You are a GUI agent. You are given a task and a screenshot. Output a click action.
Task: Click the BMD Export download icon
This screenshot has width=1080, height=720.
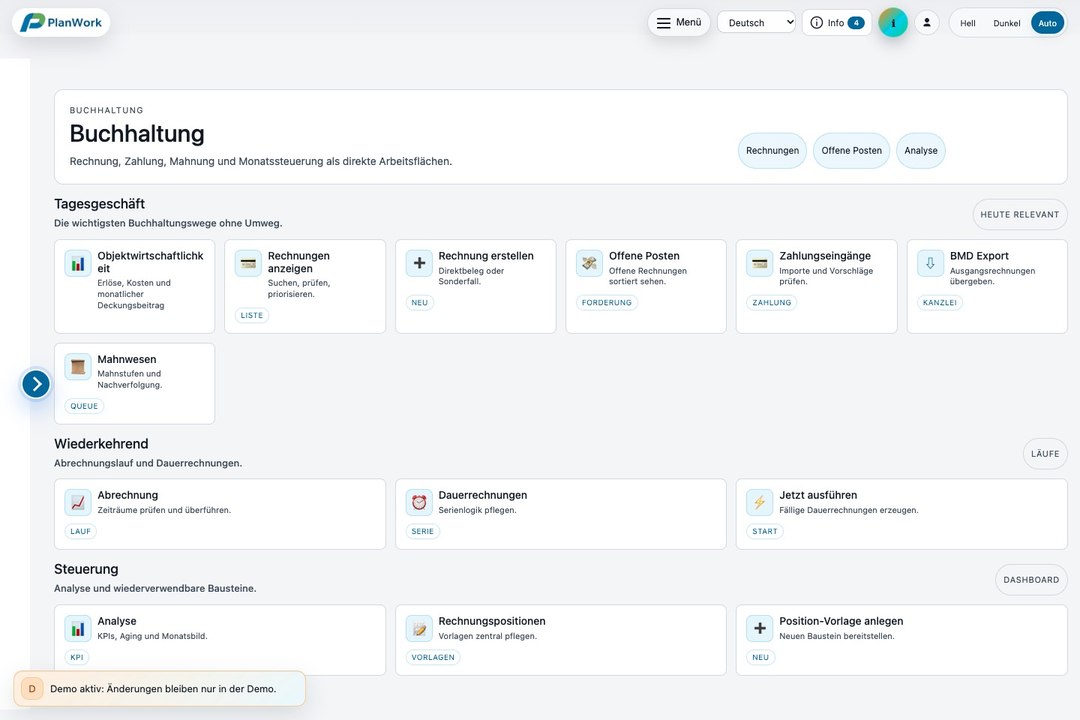coord(930,263)
